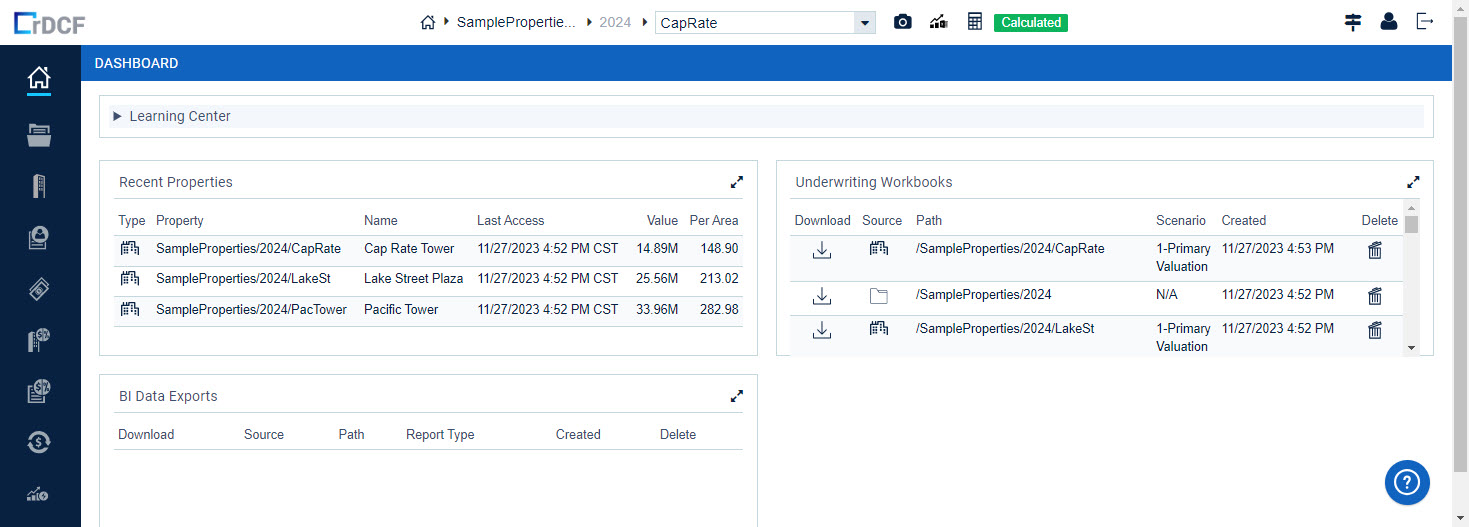Screen dimensions: 1469x527
Task: Open SampleProperties/2024/LakeSt recent property
Action: 243,279
